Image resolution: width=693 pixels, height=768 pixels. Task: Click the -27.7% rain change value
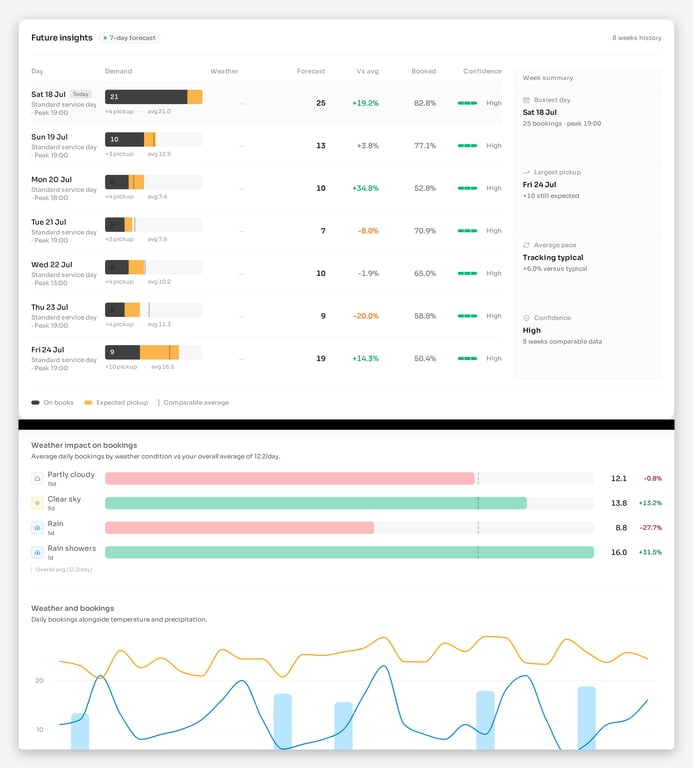pyautogui.click(x=651, y=528)
